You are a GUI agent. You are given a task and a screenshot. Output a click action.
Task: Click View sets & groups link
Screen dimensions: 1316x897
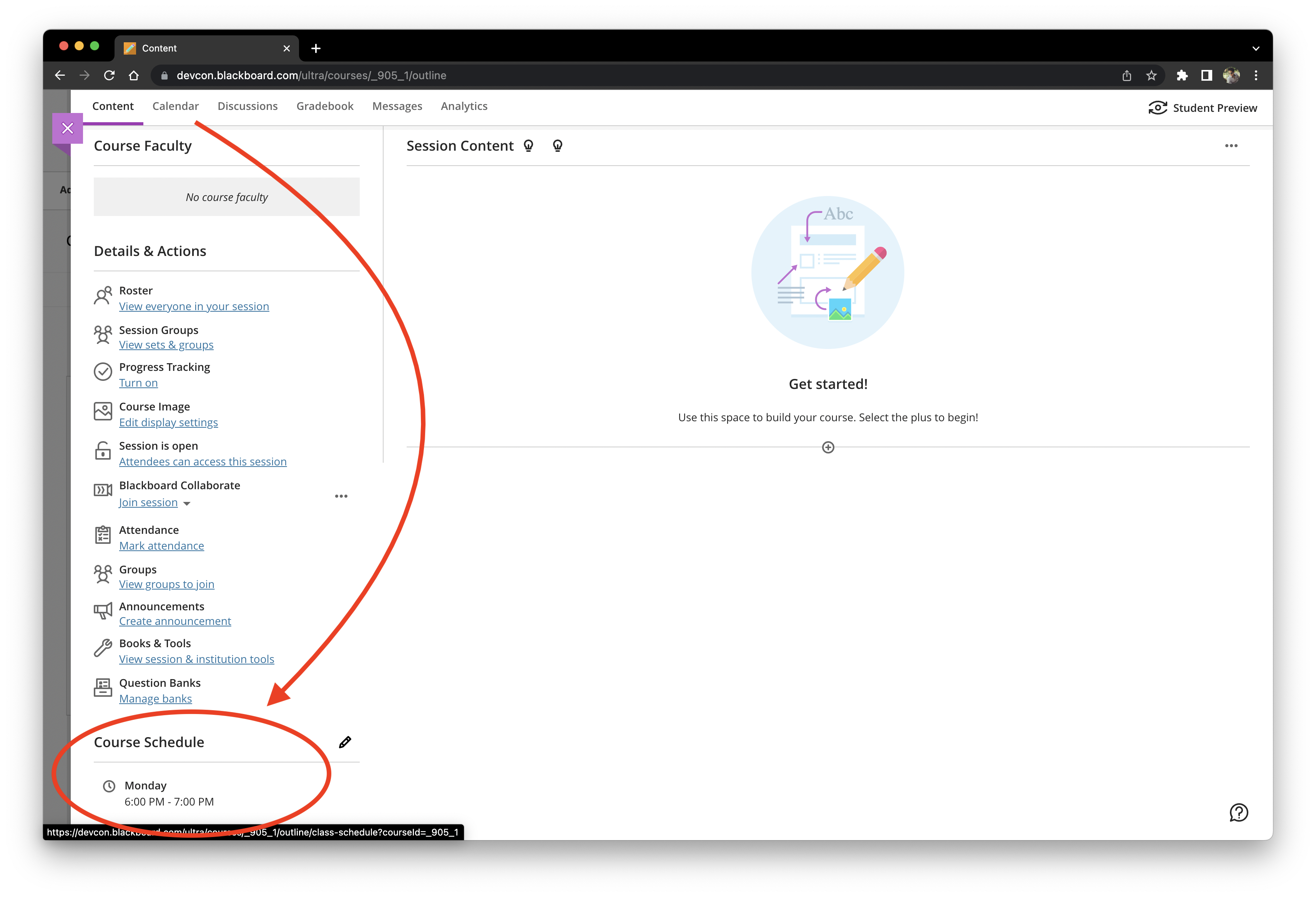pos(166,345)
